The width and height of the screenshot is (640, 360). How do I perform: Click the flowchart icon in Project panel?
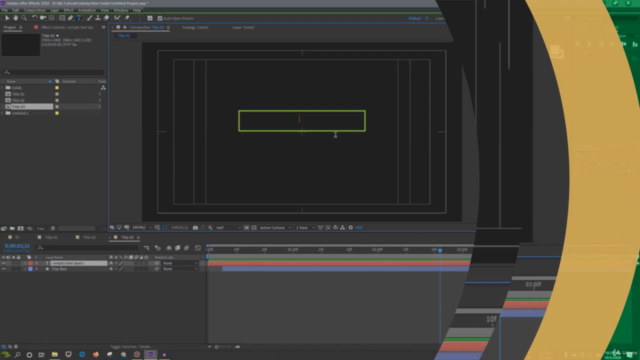[x=103, y=88]
